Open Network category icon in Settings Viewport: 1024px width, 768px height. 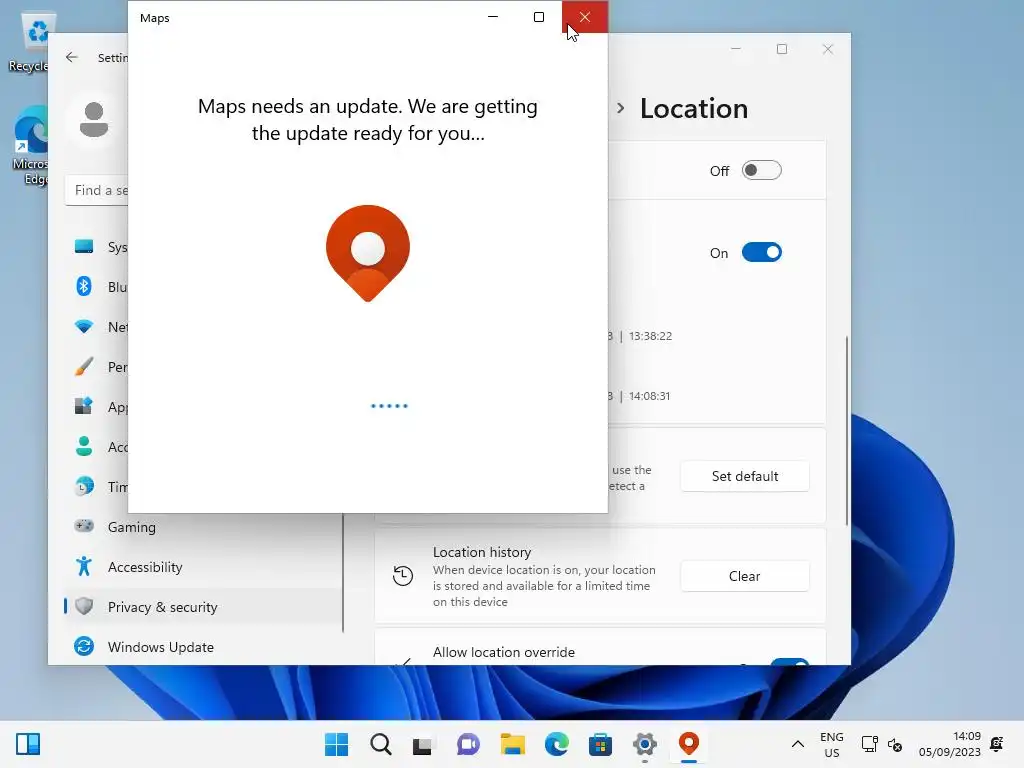[84, 327]
